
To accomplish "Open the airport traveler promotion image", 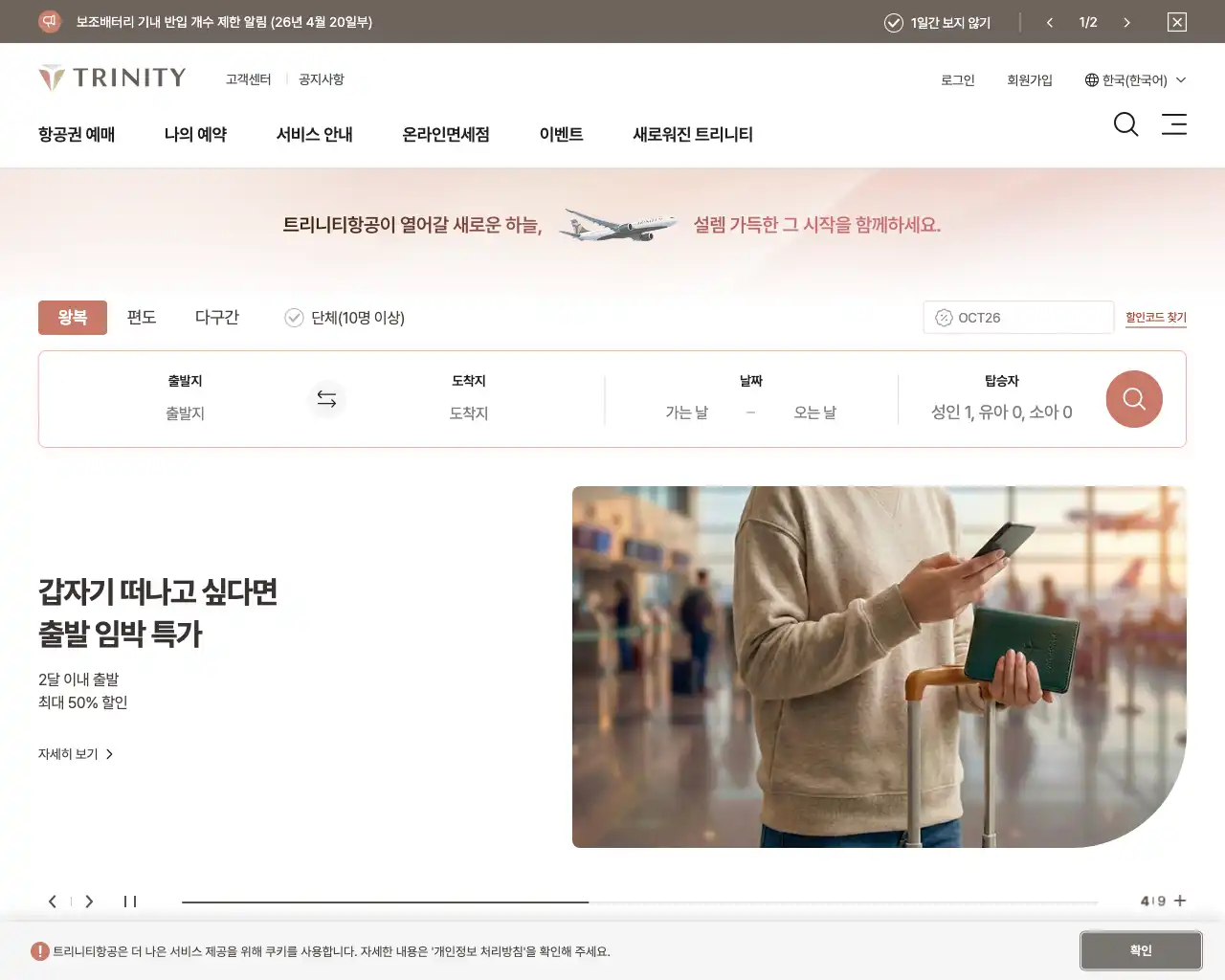I will click(880, 667).
